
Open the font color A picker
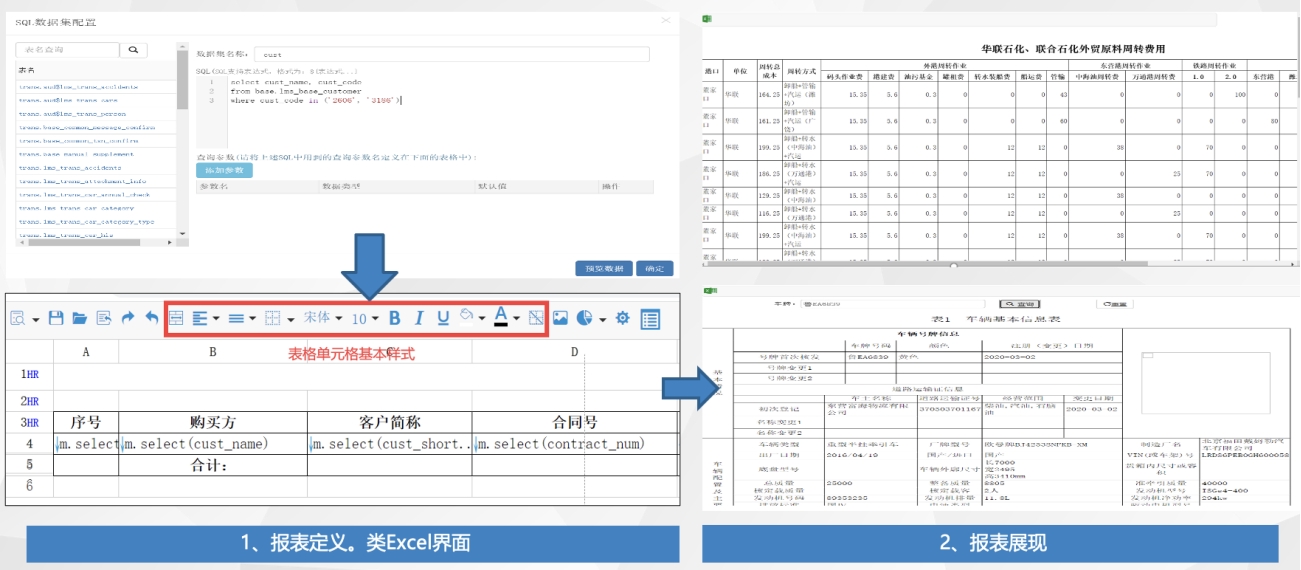pyautogui.click(x=505, y=318)
